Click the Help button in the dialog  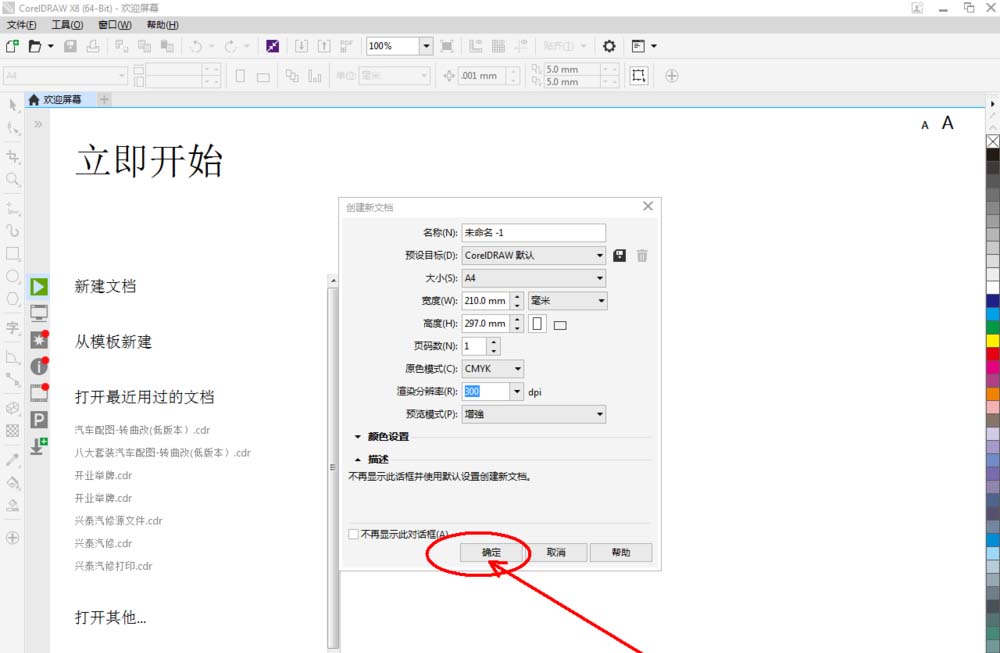coord(621,552)
